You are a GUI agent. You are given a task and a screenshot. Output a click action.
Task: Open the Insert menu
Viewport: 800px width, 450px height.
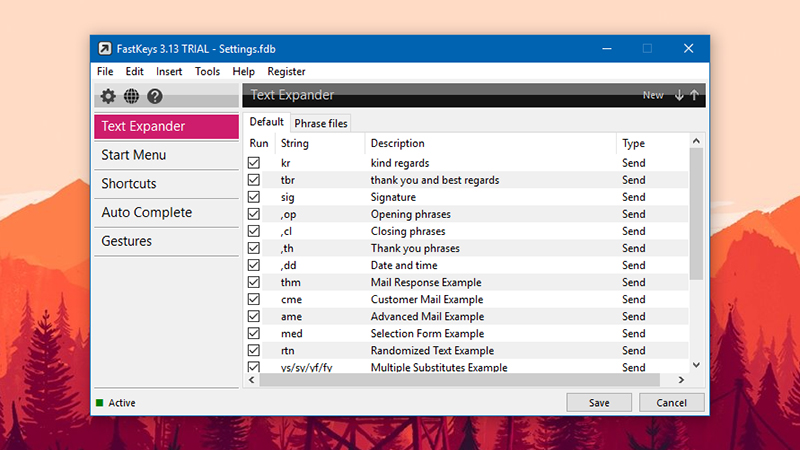[169, 71]
